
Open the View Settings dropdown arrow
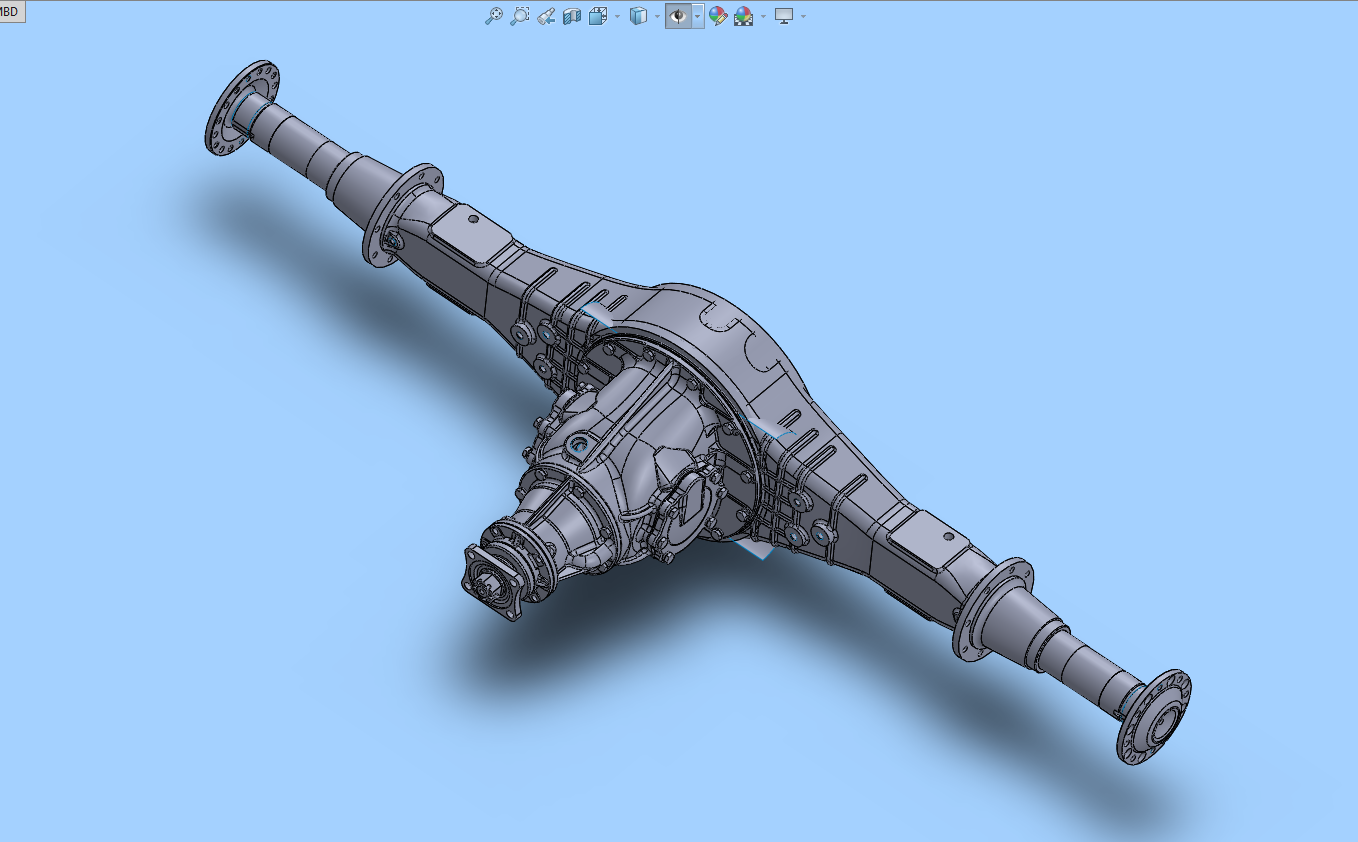[x=803, y=16]
